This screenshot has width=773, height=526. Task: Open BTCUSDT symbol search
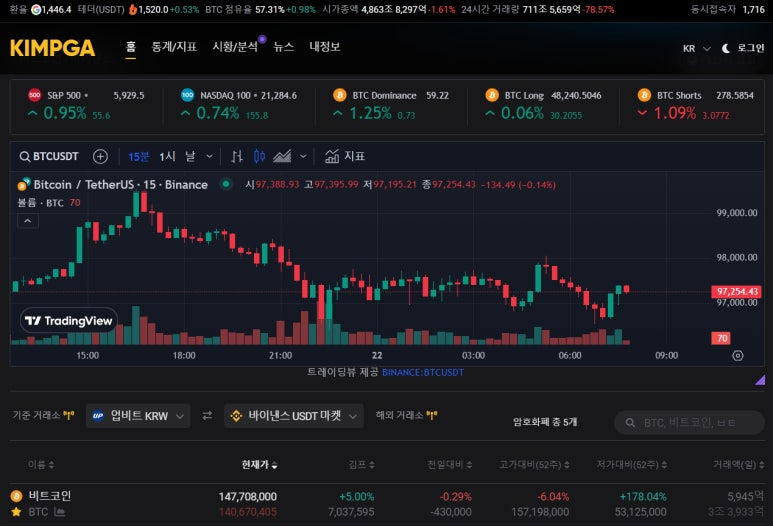(x=49, y=157)
